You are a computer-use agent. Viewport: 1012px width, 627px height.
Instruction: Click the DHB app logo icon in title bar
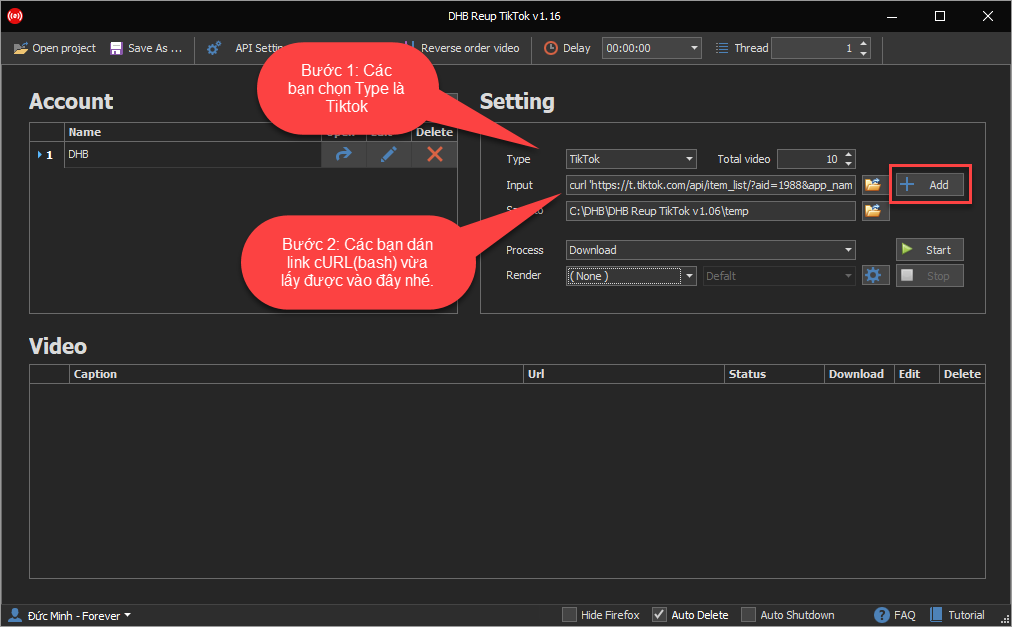coord(15,16)
